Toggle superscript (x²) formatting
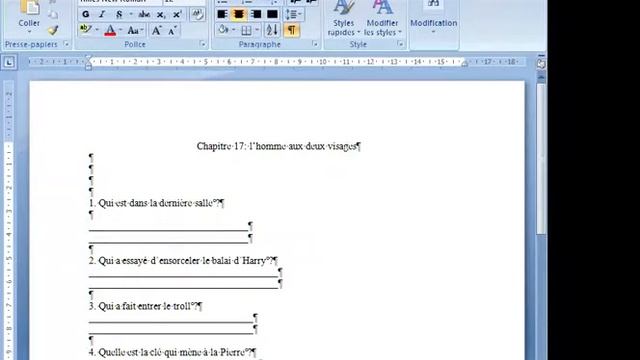This screenshot has width=640, height=360. coord(177,15)
